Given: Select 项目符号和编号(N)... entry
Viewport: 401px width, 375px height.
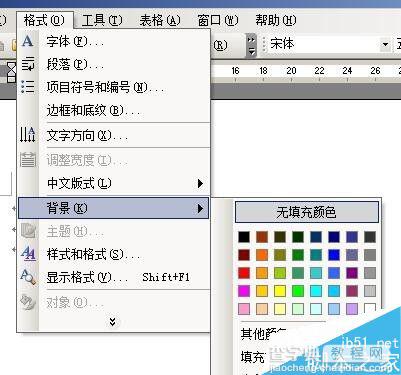Looking at the screenshot, I should (x=113, y=87).
